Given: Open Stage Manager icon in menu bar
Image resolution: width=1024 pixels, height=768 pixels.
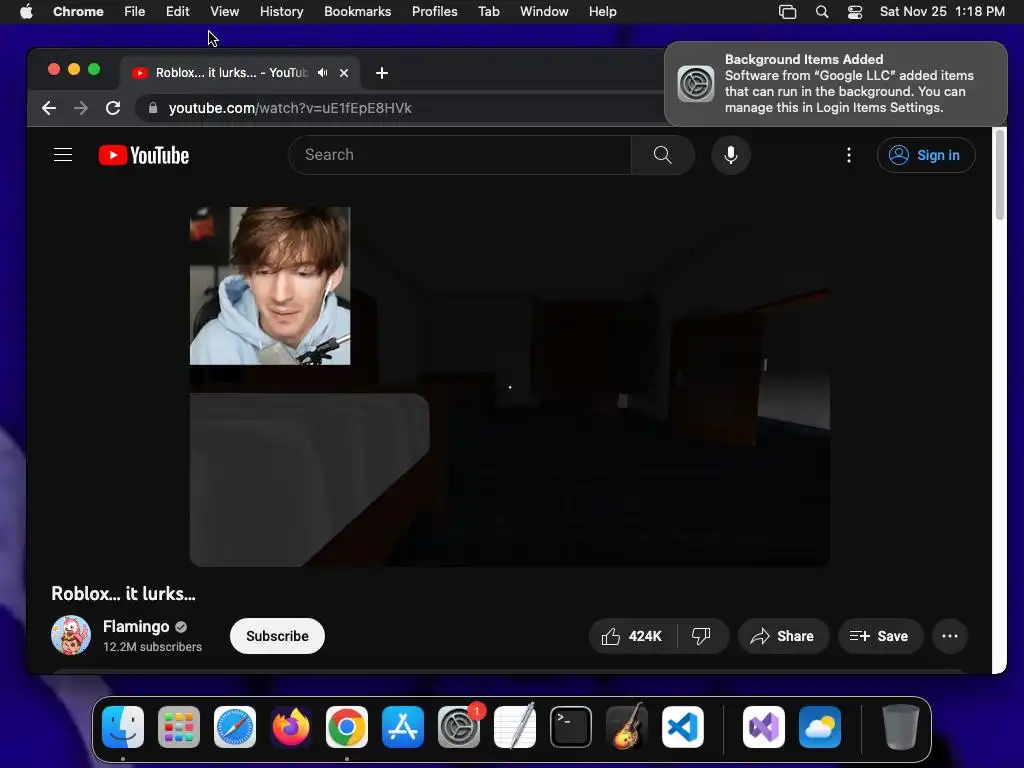Looking at the screenshot, I should pos(788,12).
